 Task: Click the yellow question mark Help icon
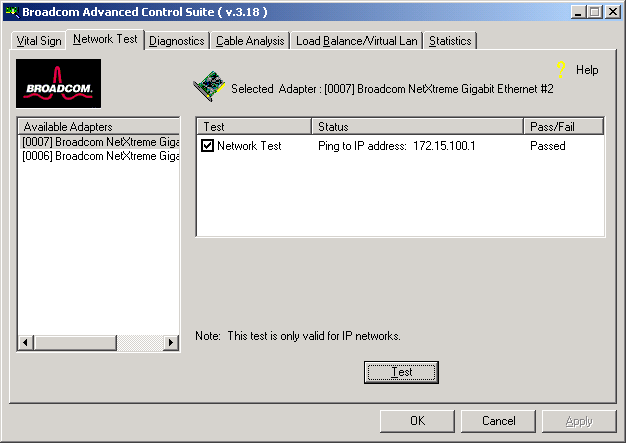[x=561, y=70]
